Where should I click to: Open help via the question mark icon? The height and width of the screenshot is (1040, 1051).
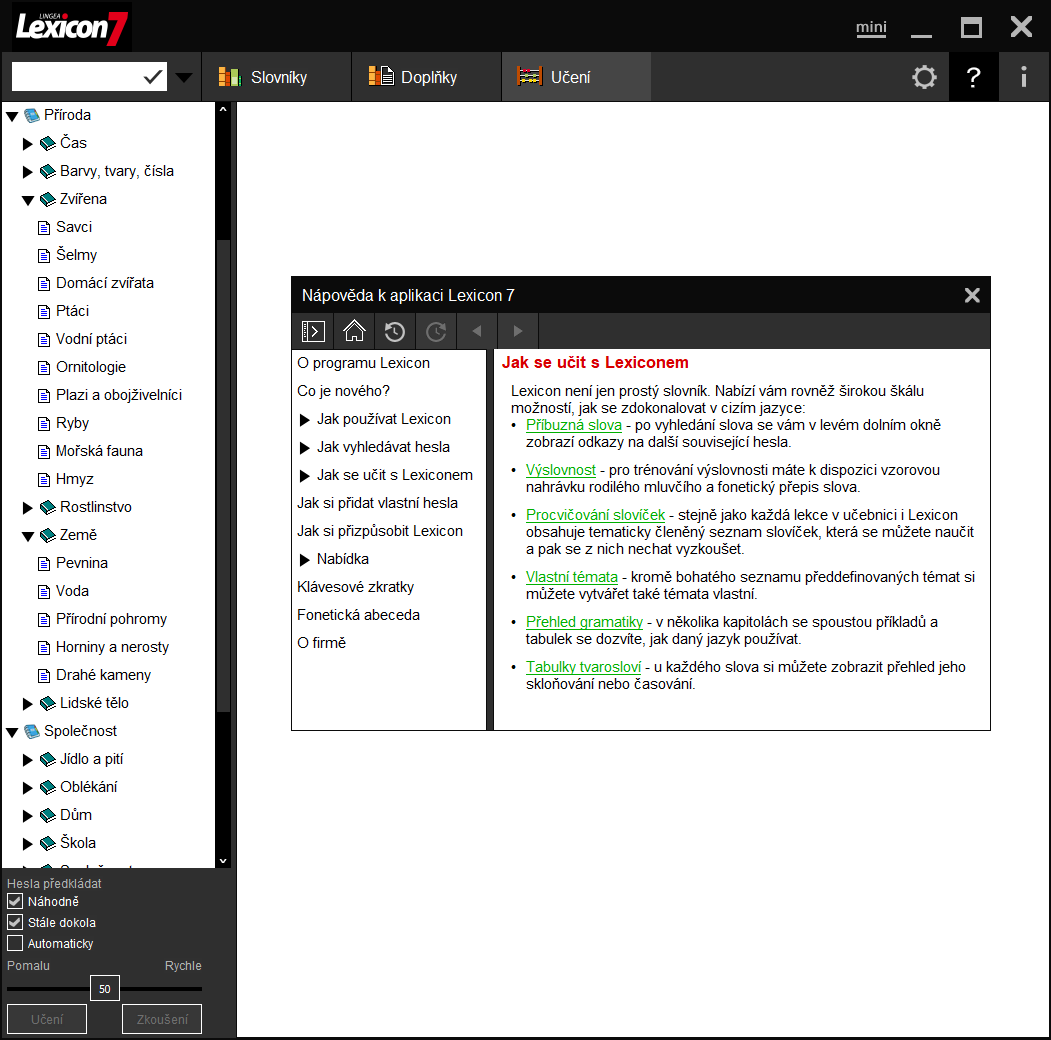click(973, 77)
